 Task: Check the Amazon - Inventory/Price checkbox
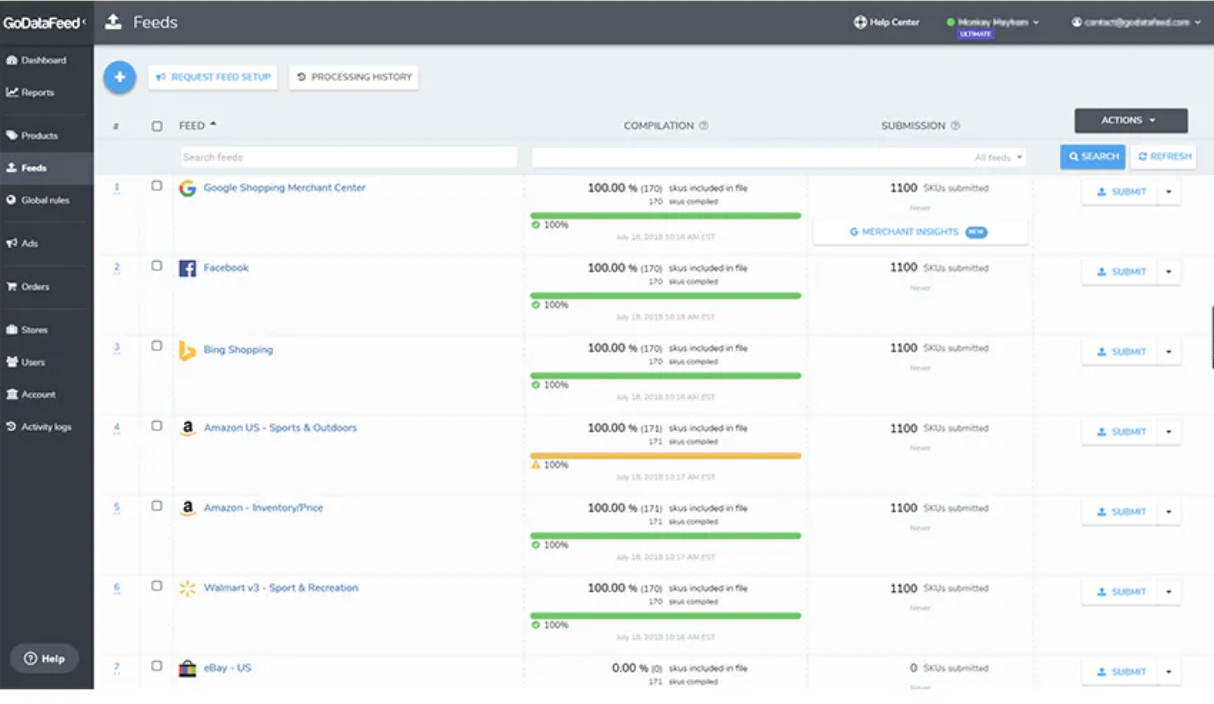coord(157,506)
